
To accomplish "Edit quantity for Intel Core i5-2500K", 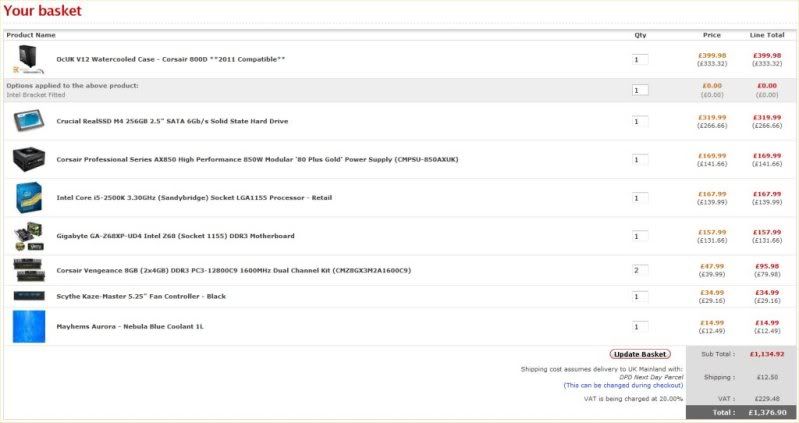I will click(x=640, y=198).
